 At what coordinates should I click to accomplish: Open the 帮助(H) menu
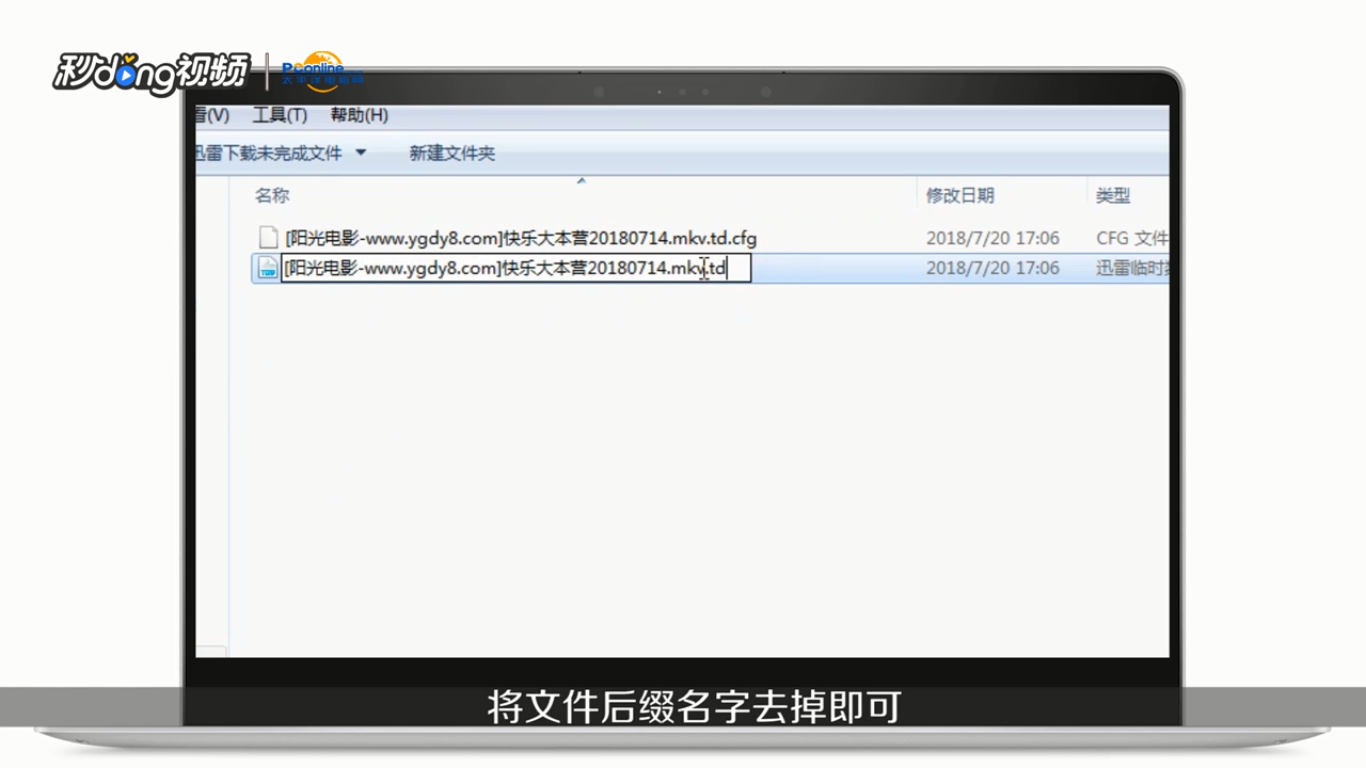click(x=359, y=116)
